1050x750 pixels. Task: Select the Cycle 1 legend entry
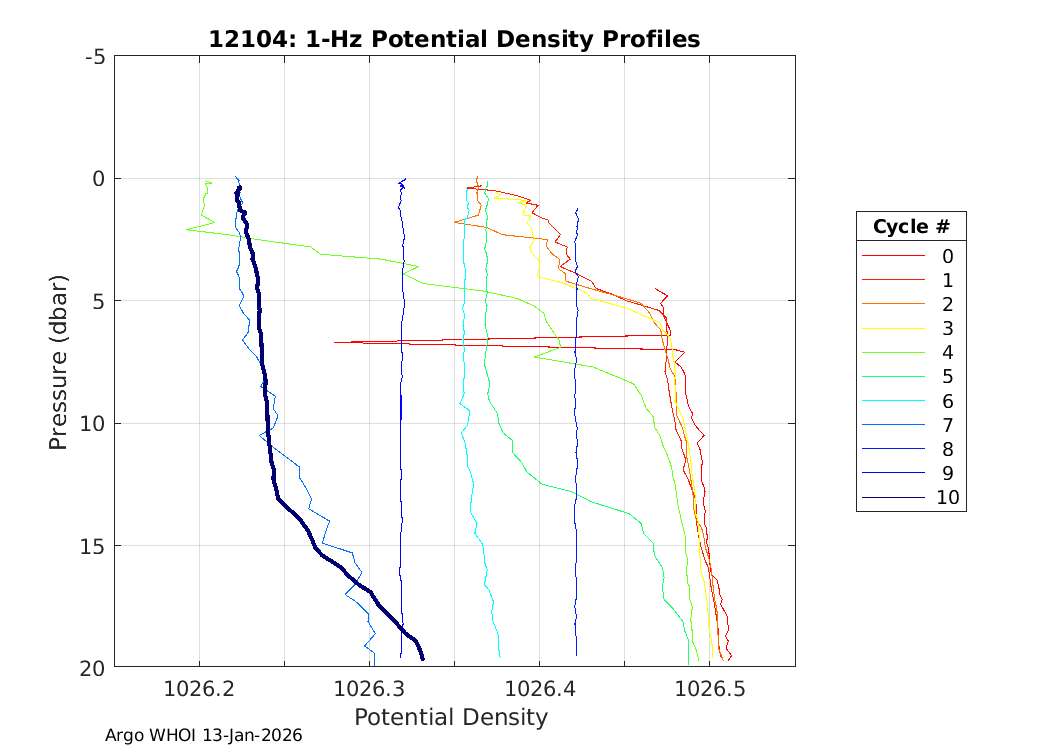point(910,280)
